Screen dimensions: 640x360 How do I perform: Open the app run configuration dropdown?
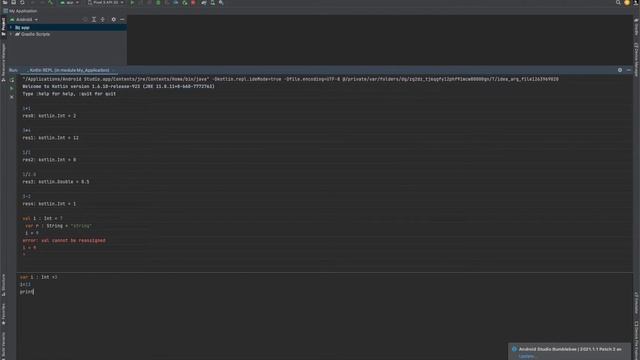pos(69,2)
